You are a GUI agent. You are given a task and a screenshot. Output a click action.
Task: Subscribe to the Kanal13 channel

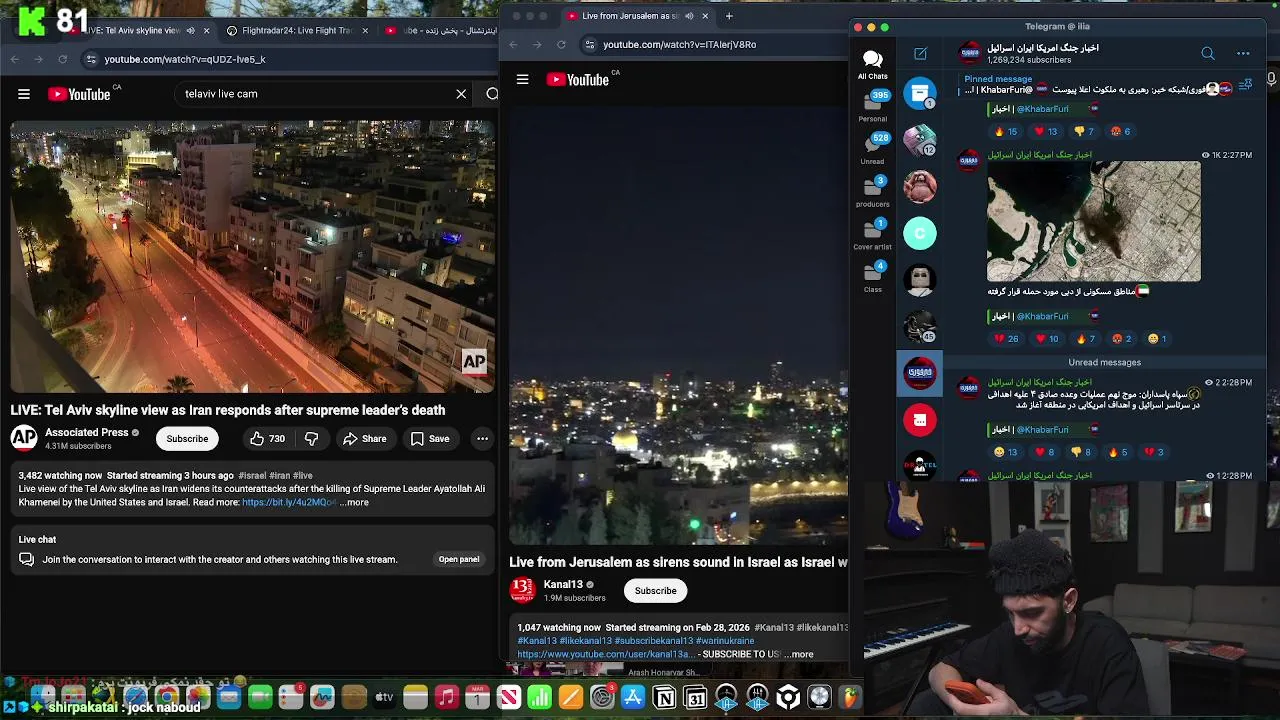click(655, 591)
